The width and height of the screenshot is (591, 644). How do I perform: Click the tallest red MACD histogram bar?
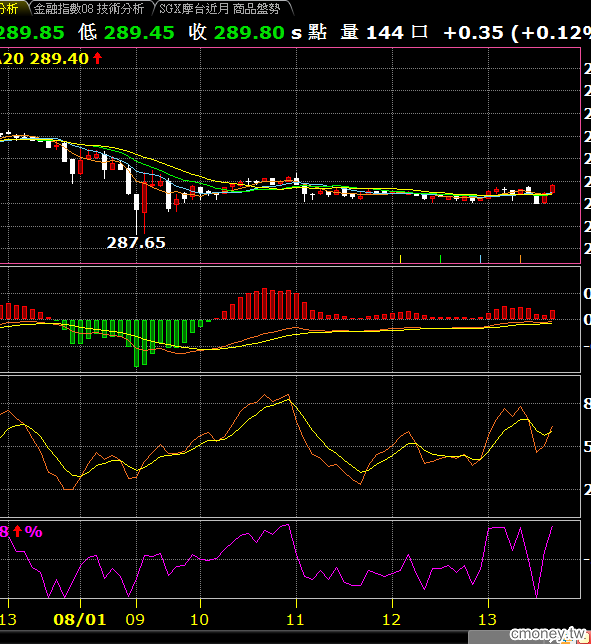[x=264, y=304]
